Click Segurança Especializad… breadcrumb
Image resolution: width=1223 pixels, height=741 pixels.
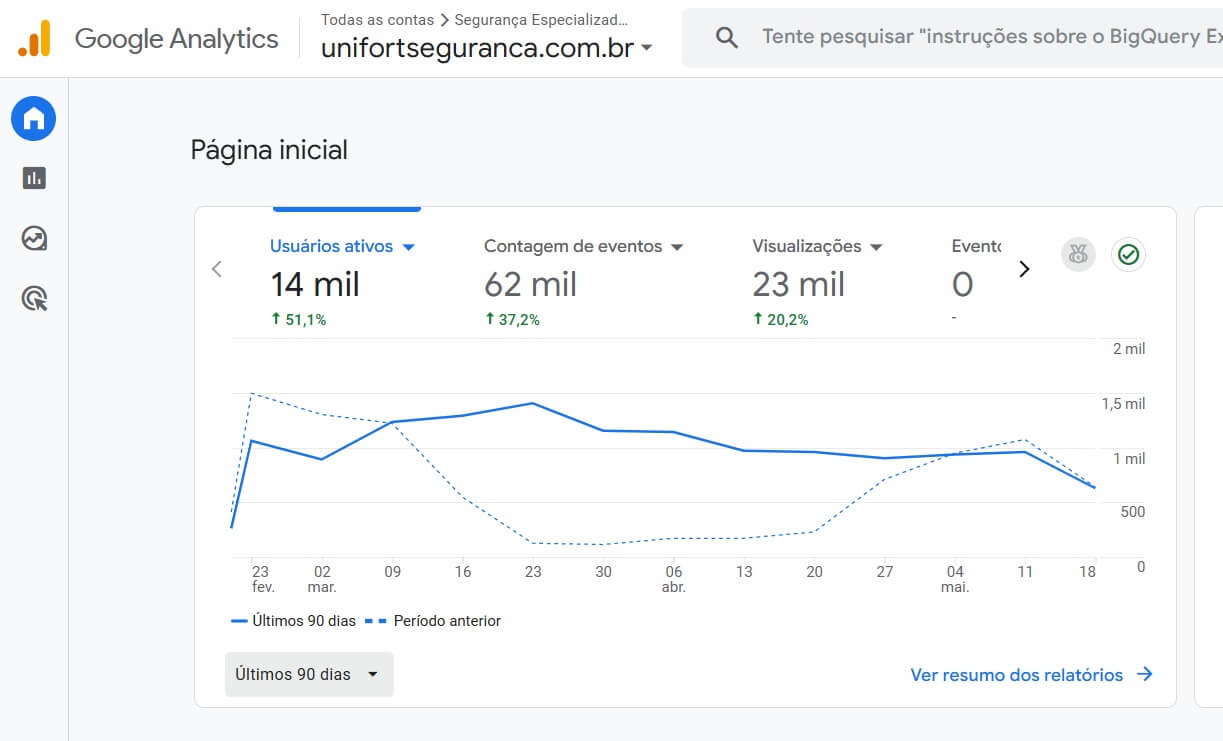tap(542, 19)
